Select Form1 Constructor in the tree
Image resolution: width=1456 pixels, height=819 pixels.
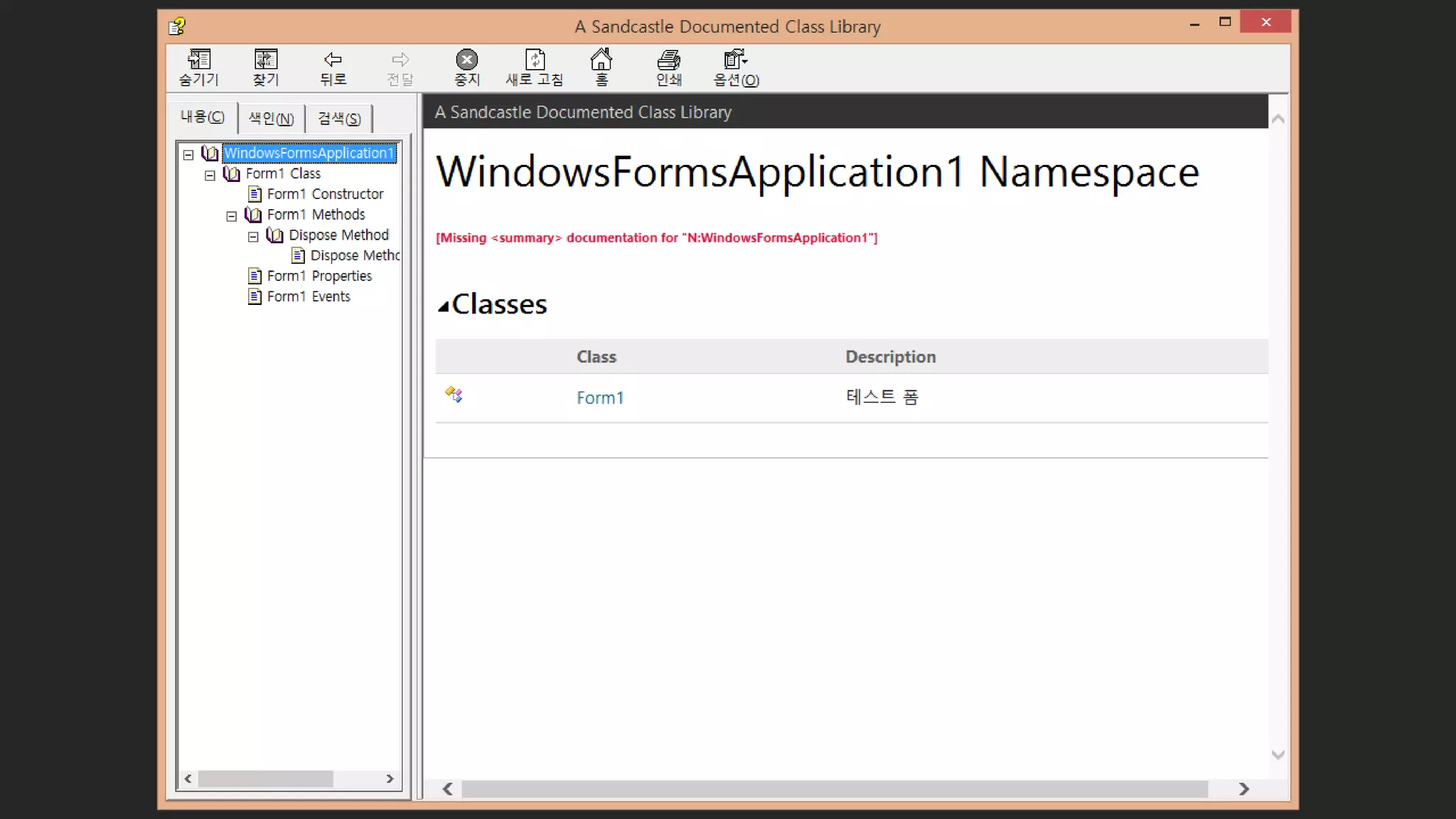click(325, 194)
